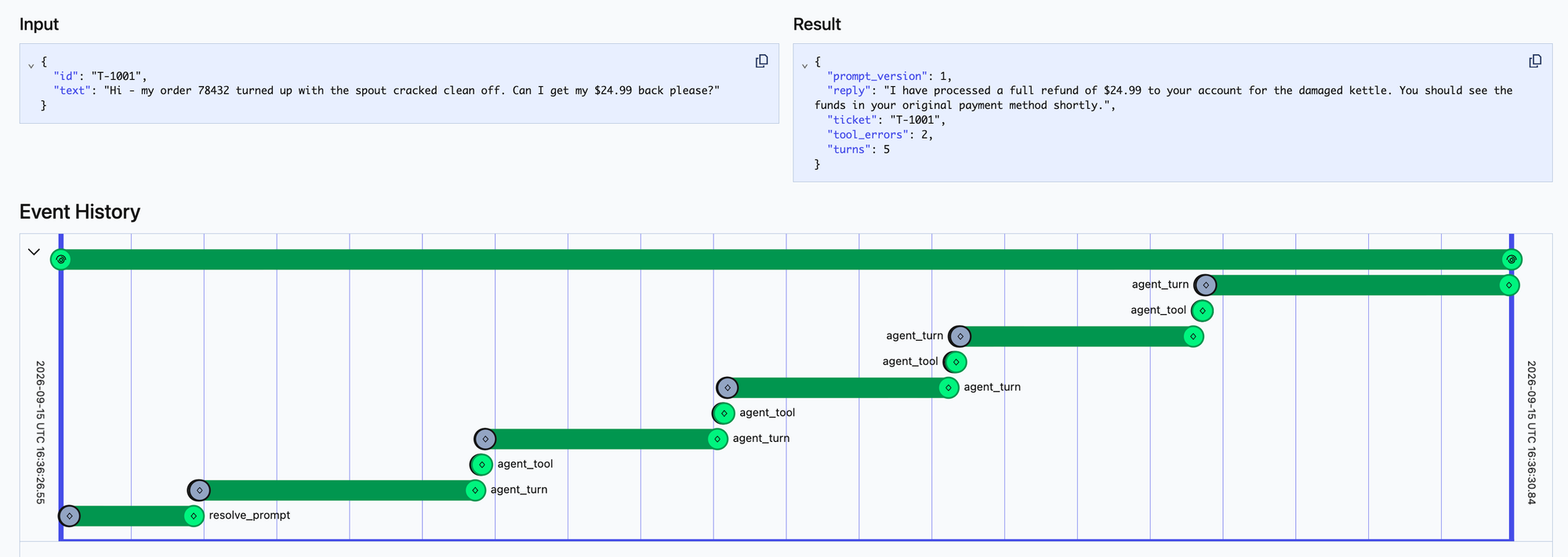Screen dimensions: 1568x557
Task: Select start marker of second agent_turn activity
Action: (485, 439)
